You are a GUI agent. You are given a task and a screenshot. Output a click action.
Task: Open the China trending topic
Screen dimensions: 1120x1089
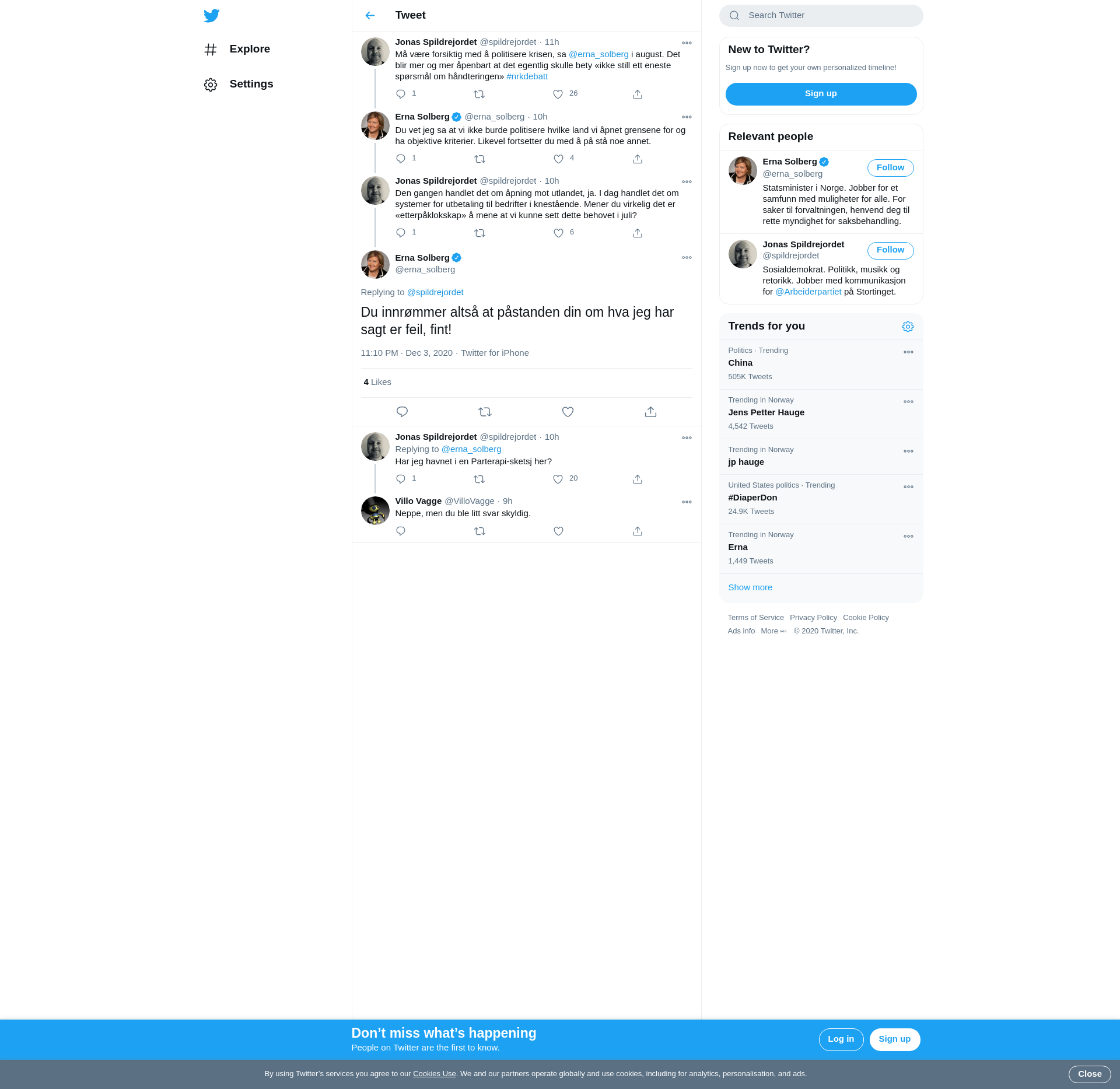(x=821, y=364)
